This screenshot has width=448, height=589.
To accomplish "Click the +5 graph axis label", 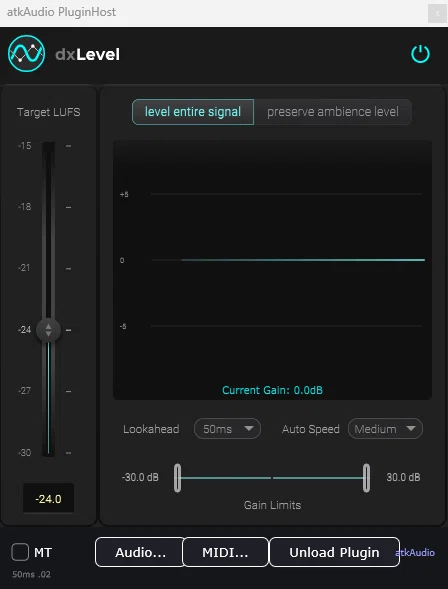I will 124,195.
